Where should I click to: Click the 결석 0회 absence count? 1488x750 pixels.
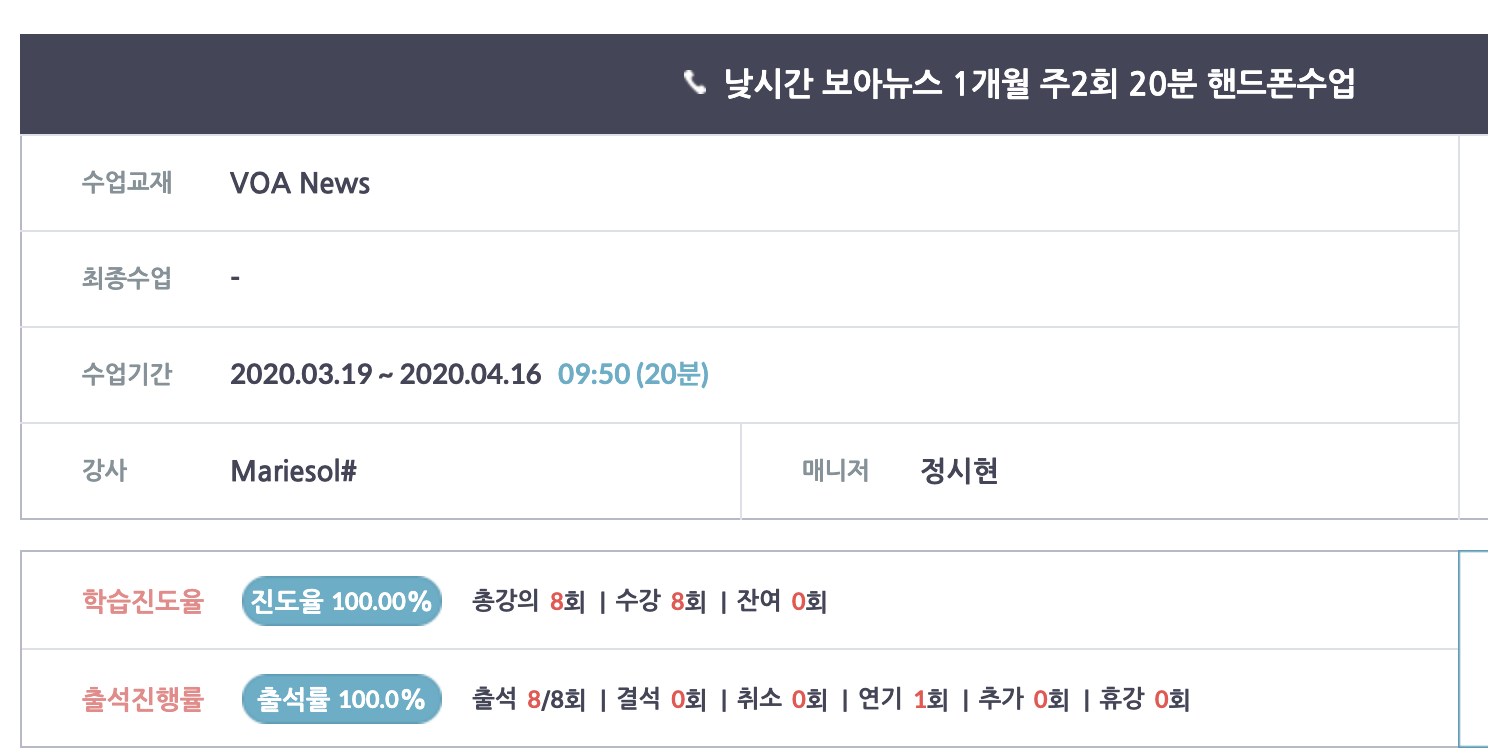(x=661, y=699)
